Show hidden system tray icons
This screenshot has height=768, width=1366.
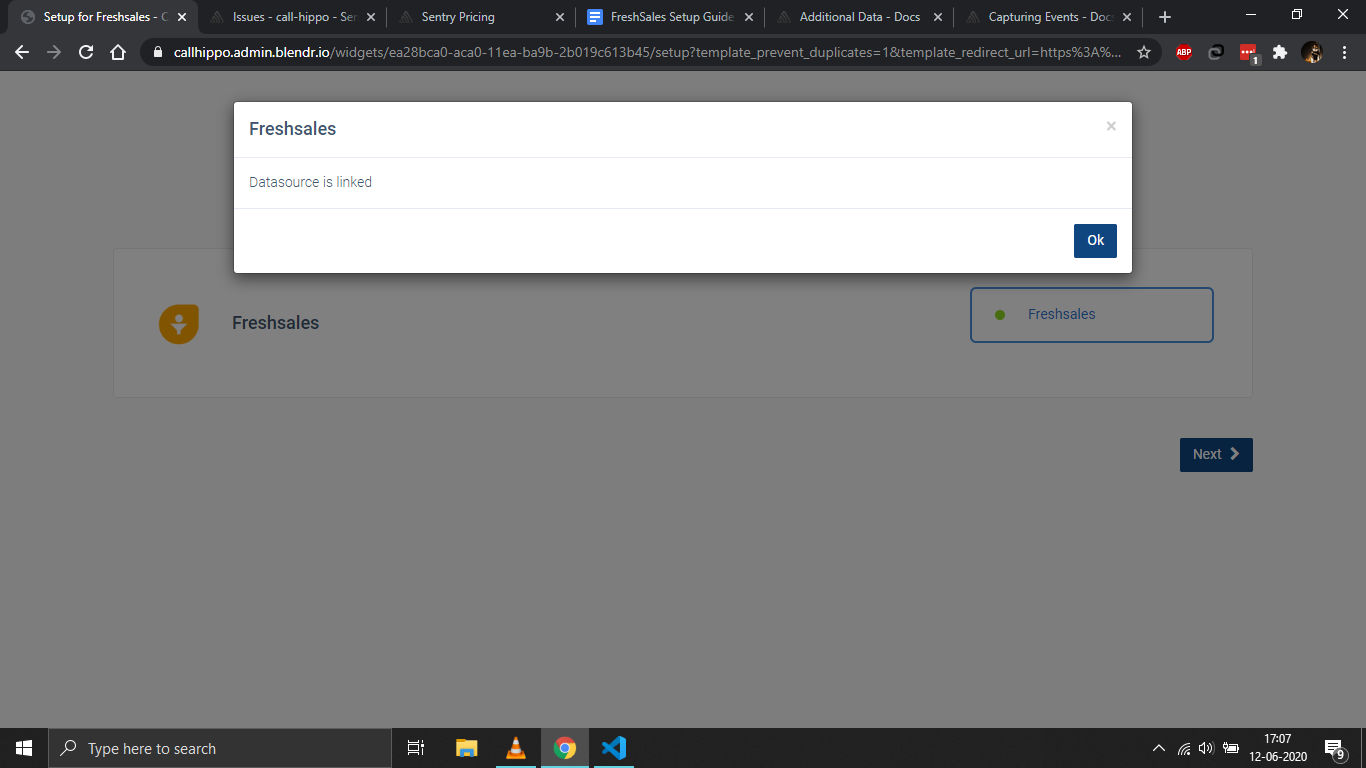[x=1159, y=748]
